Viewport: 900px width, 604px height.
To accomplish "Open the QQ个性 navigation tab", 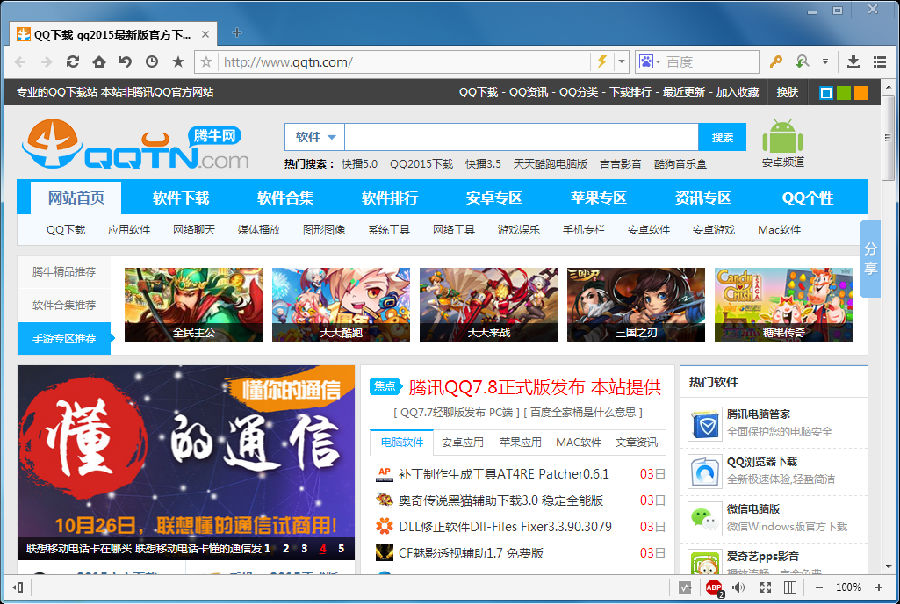I will 808,198.
